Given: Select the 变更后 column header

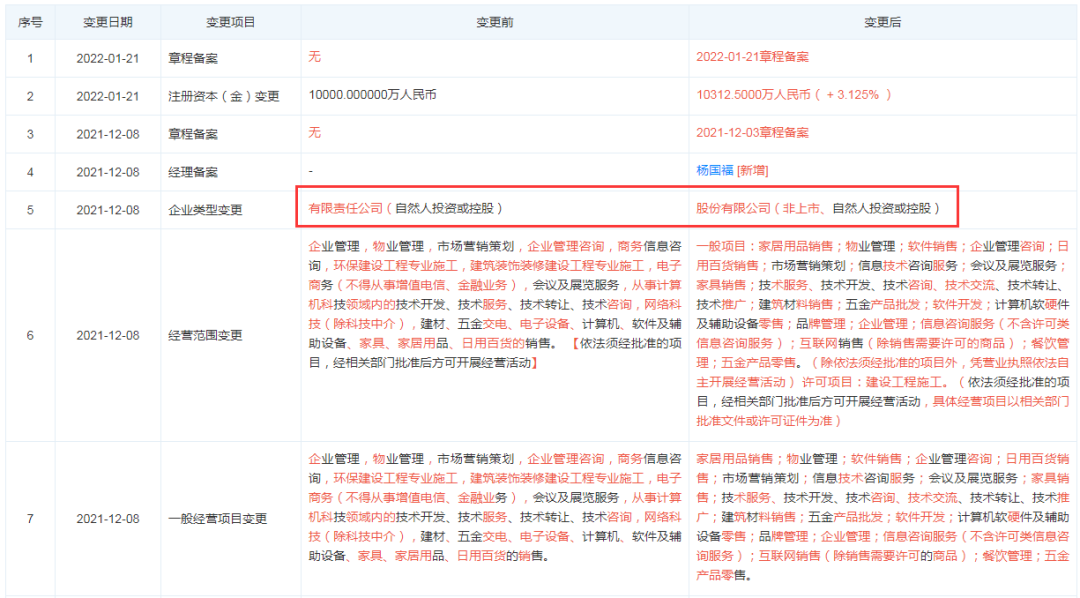Looking at the screenshot, I should (883, 21).
